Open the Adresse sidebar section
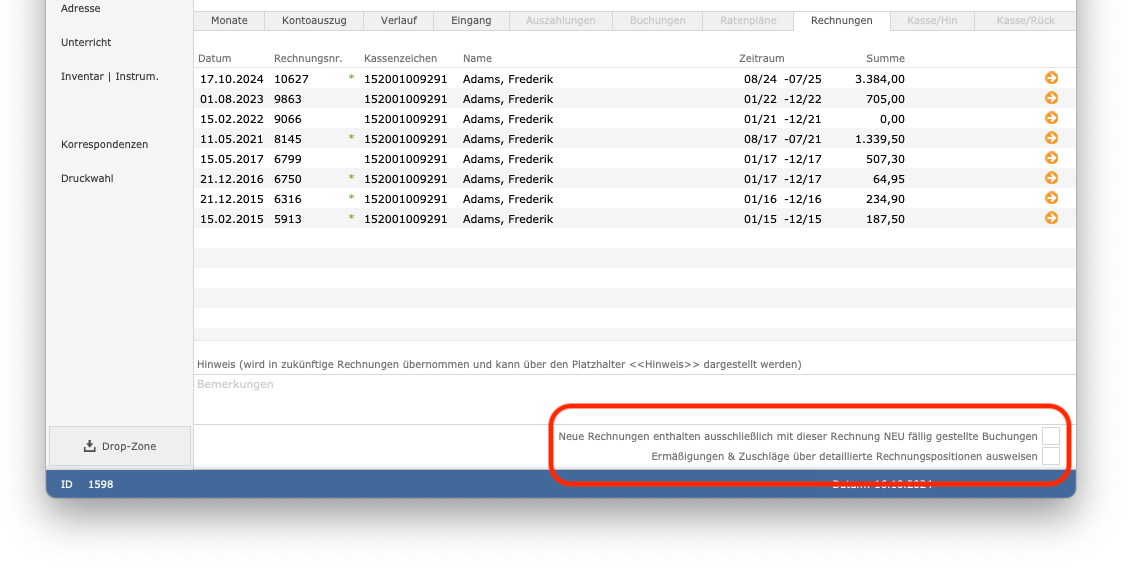1132x572 pixels. pos(81,9)
